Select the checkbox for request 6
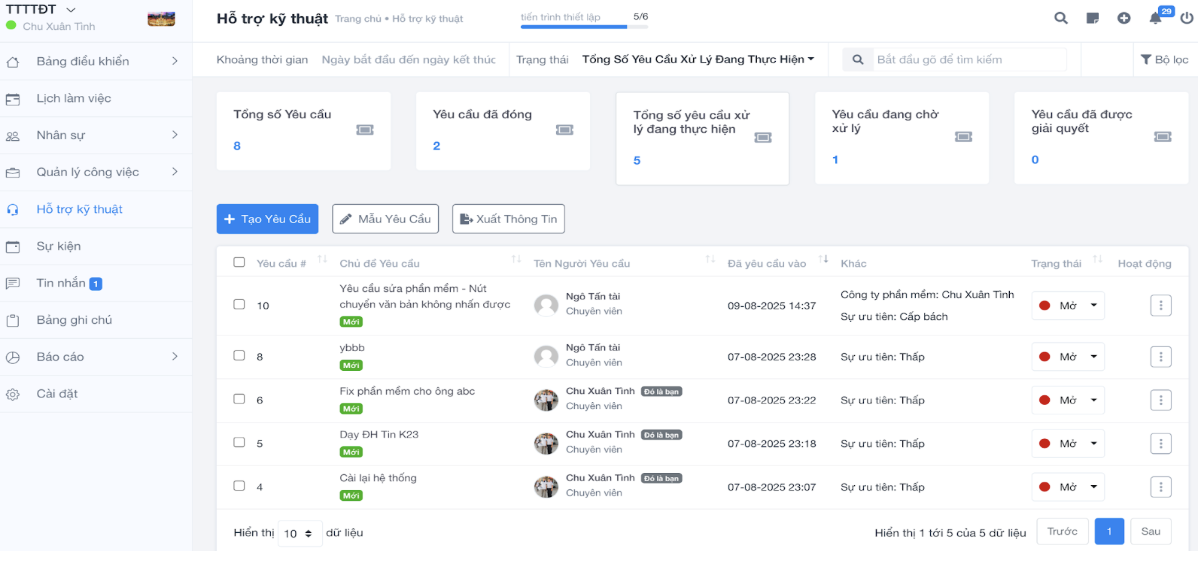The height and width of the screenshot is (572, 1198). (x=239, y=399)
